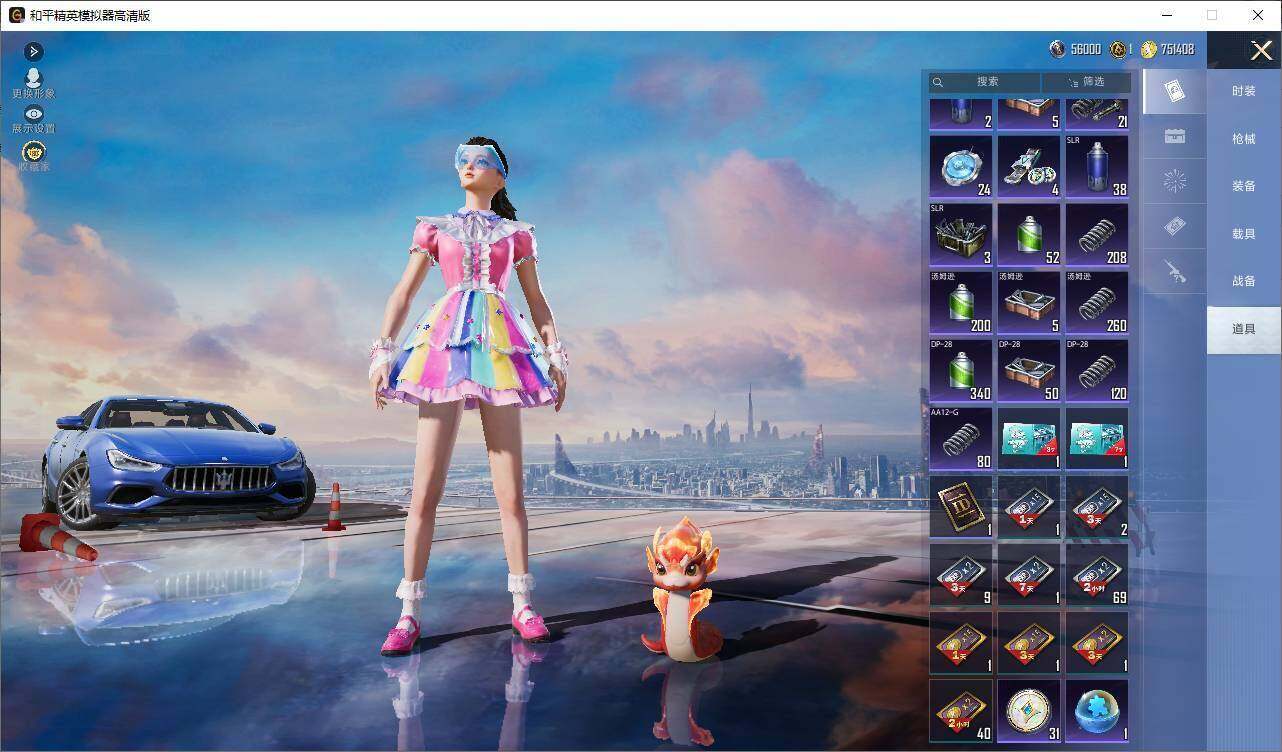Expand the collapsed side menu arrow

click(34, 51)
